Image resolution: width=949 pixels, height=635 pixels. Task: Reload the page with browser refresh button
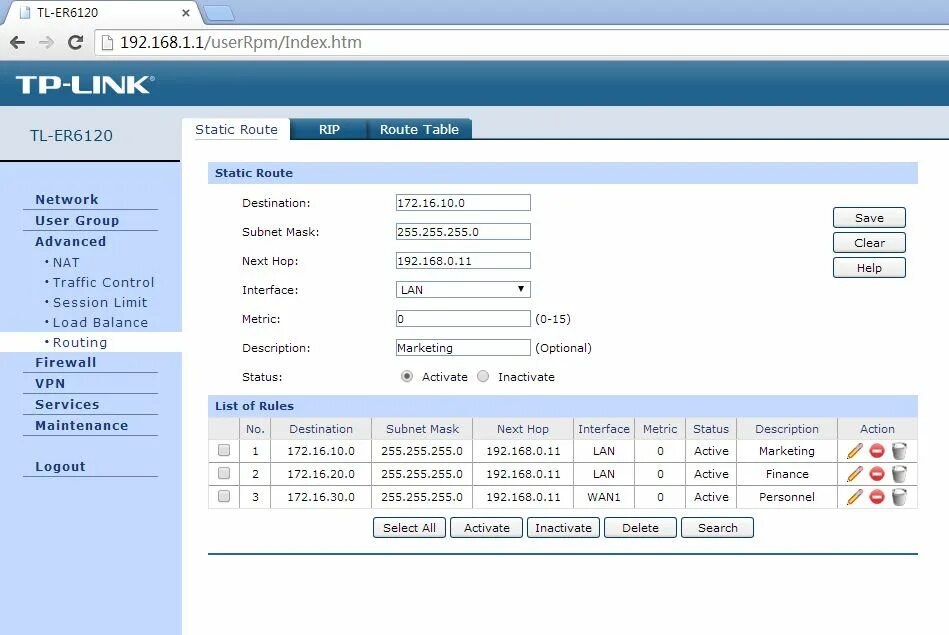(x=76, y=43)
